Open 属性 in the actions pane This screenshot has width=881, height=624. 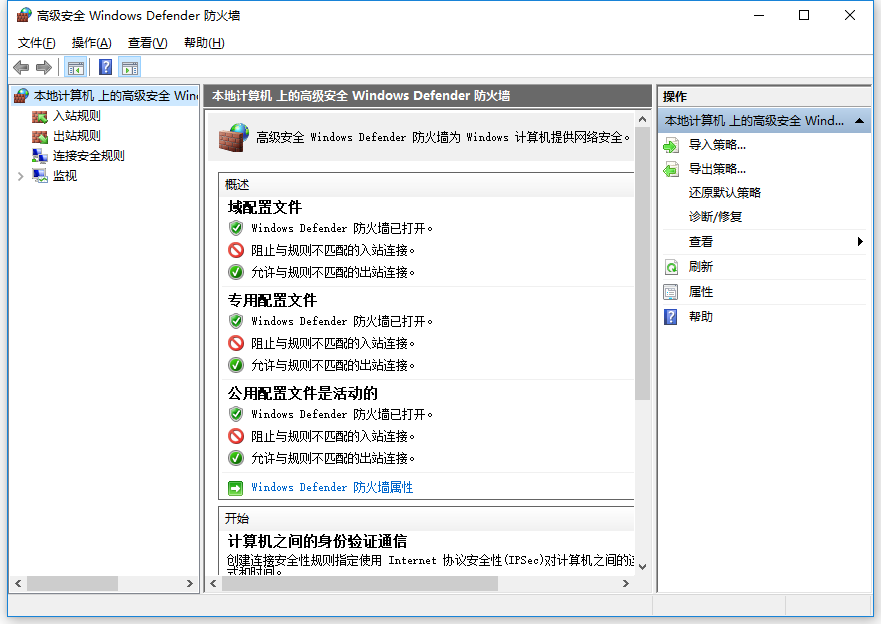coord(701,292)
